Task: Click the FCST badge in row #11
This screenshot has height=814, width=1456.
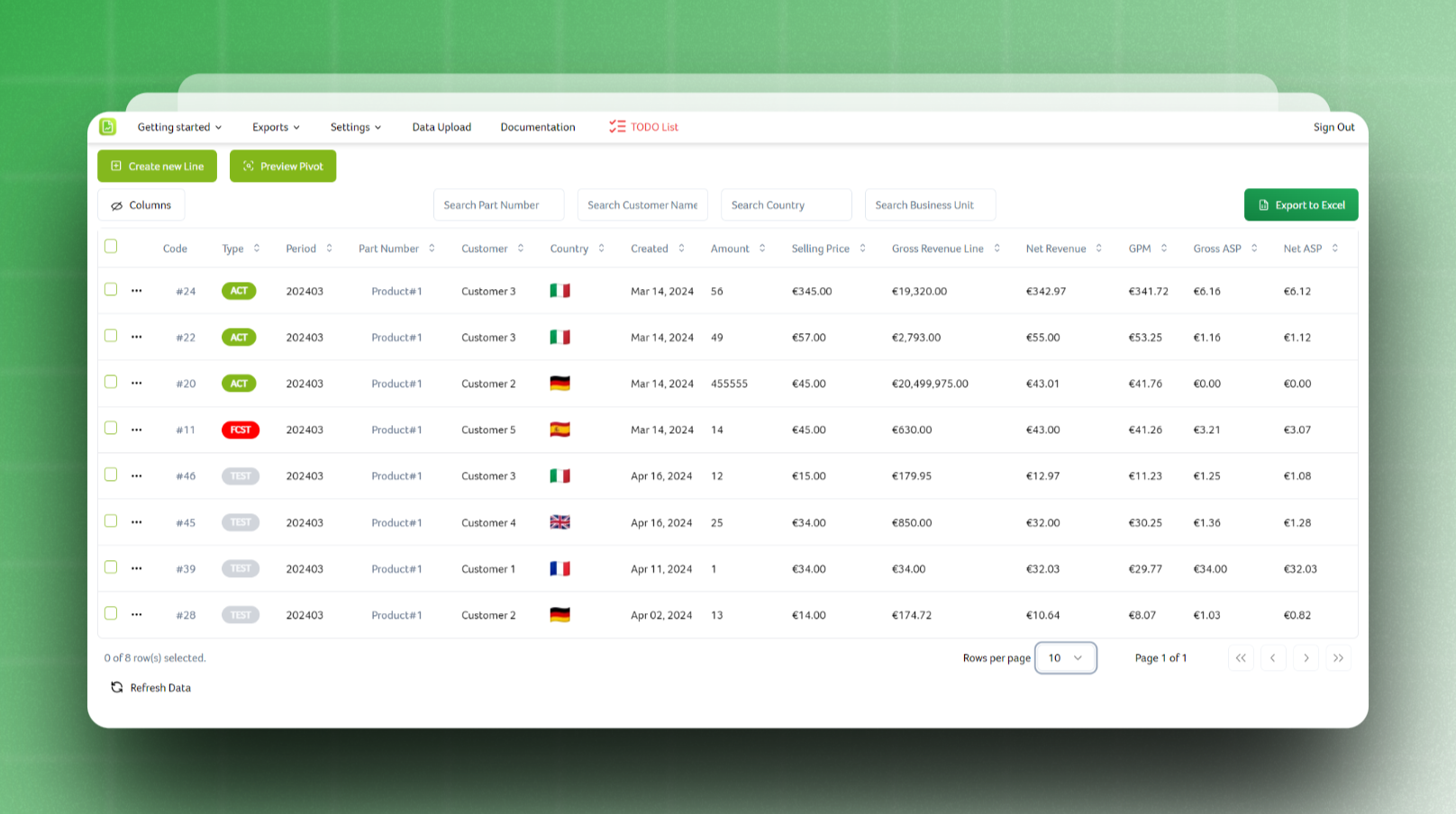Action: tap(241, 430)
